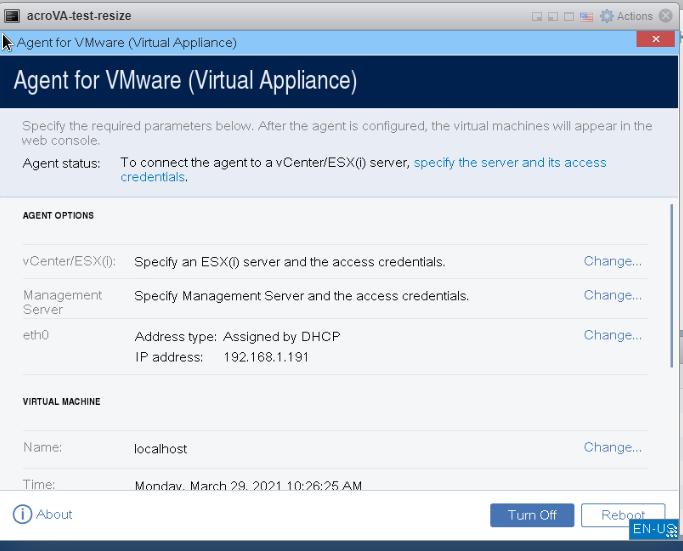Open the Actions gear menu
Screen dimensions: 683x551
626,16
